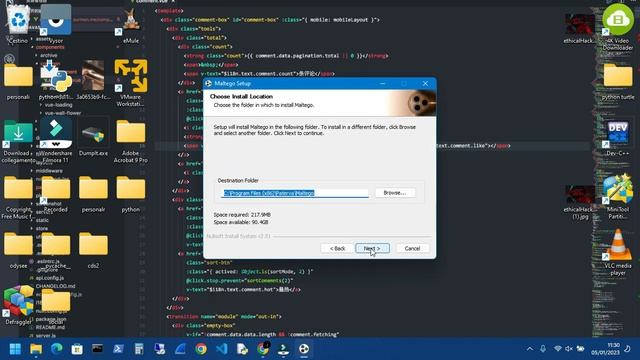Open the VMware Workstation shortcut
The width and height of the screenshot is (640, 360).
[x=131, y=83]
